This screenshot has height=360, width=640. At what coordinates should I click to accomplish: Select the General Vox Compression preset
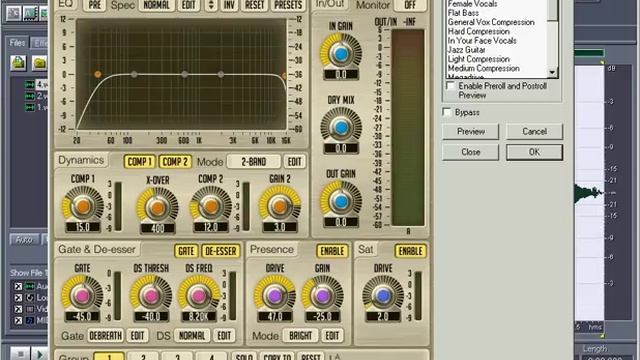tap(491, 22)
